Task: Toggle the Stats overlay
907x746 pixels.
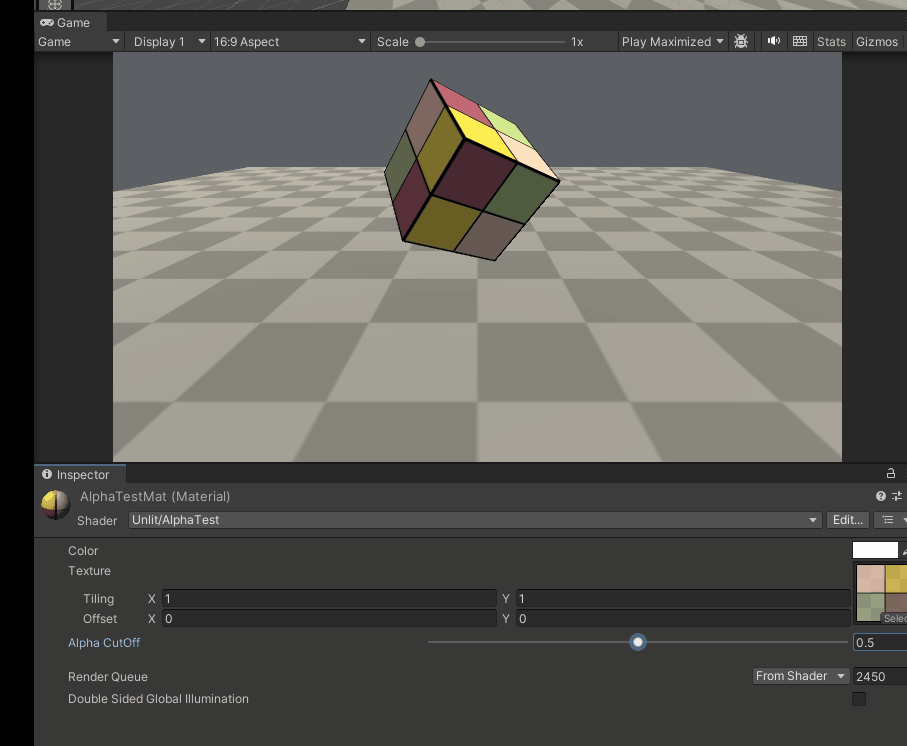Action: 831,42
